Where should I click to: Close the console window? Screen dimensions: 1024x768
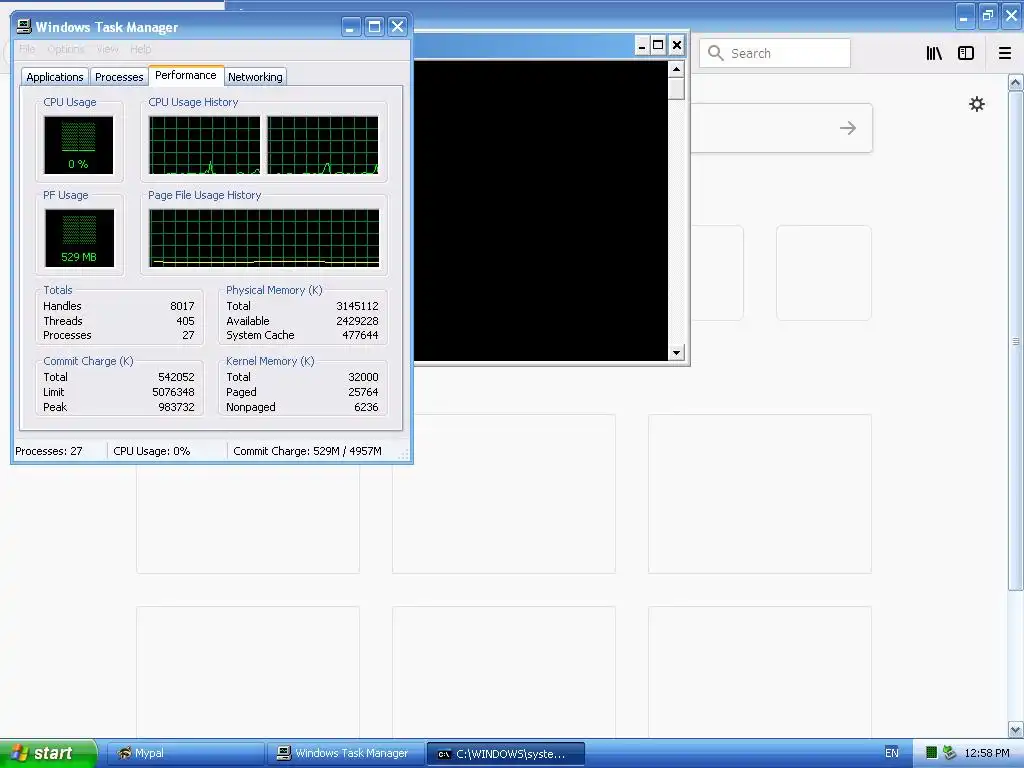[677, 45]
